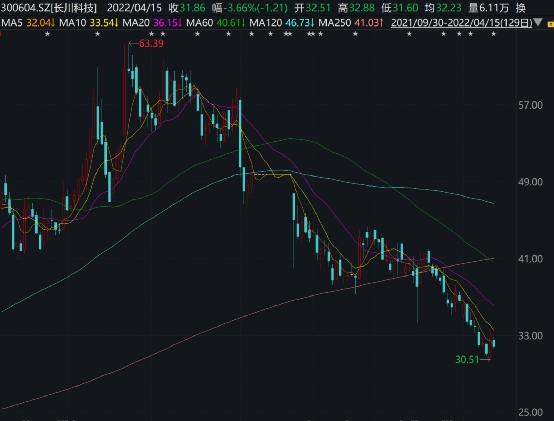Click the closing price 收31.86
Screen dimensions: 554x421
coord(187,8)
